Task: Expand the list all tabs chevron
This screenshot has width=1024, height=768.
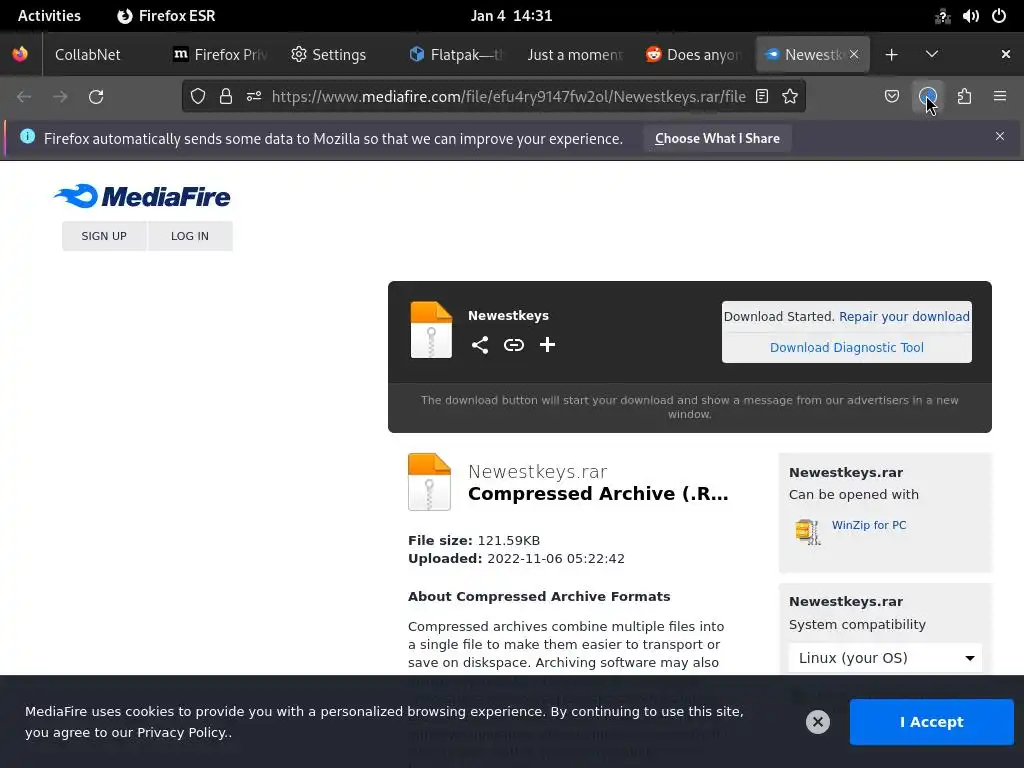Action: coord(932,54)
